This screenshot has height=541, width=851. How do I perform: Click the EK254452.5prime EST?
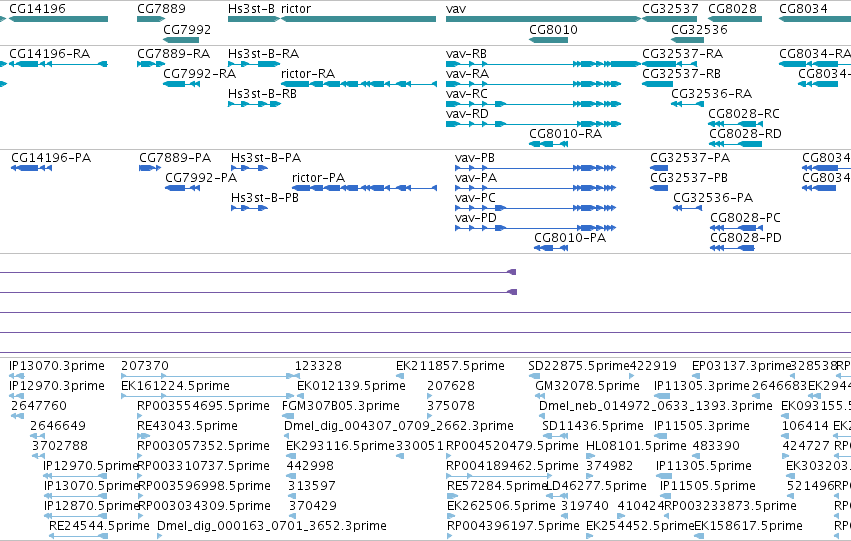coord(589,536)
